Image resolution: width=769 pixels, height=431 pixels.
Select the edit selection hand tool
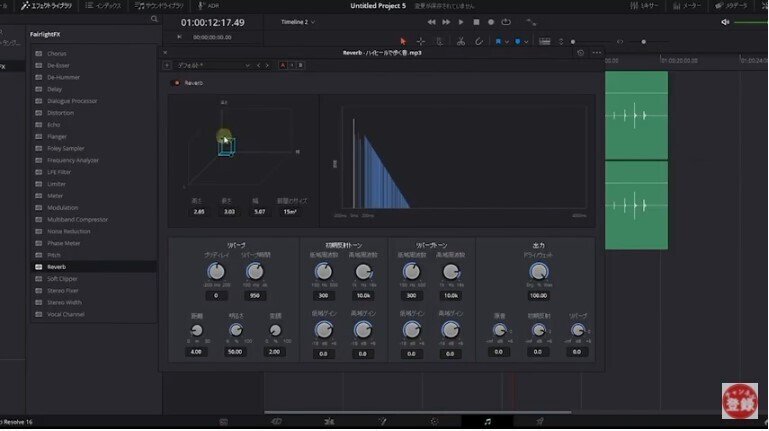click(439, 42)
